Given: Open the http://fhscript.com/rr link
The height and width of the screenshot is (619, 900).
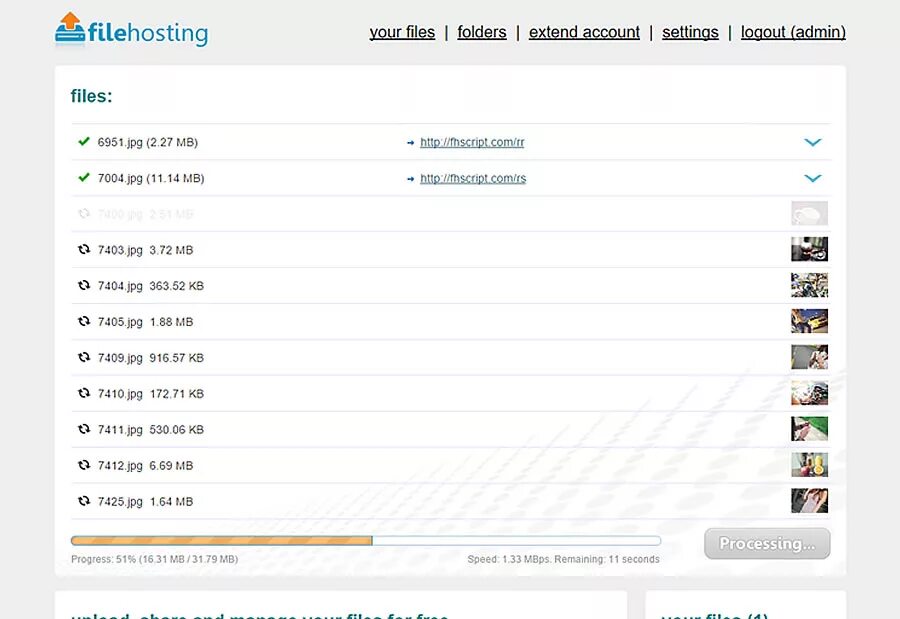Looking at the screenshot, I should (x=472, y=142).
